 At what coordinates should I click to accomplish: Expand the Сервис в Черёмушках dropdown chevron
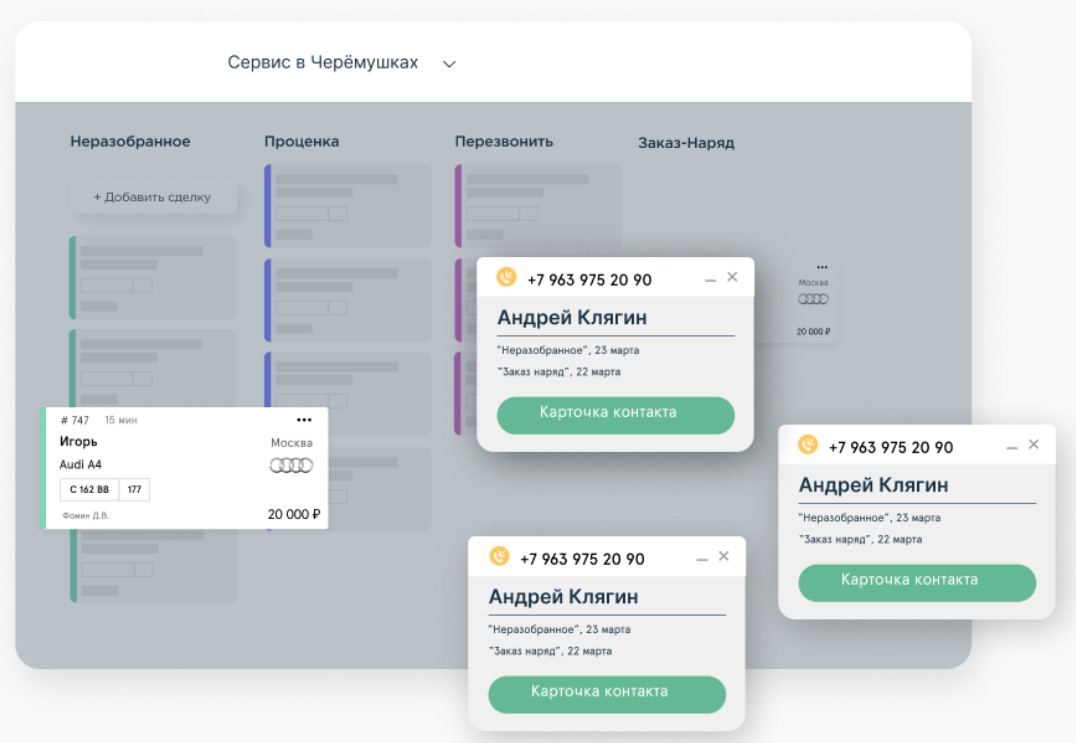click(x=449, y=64)
